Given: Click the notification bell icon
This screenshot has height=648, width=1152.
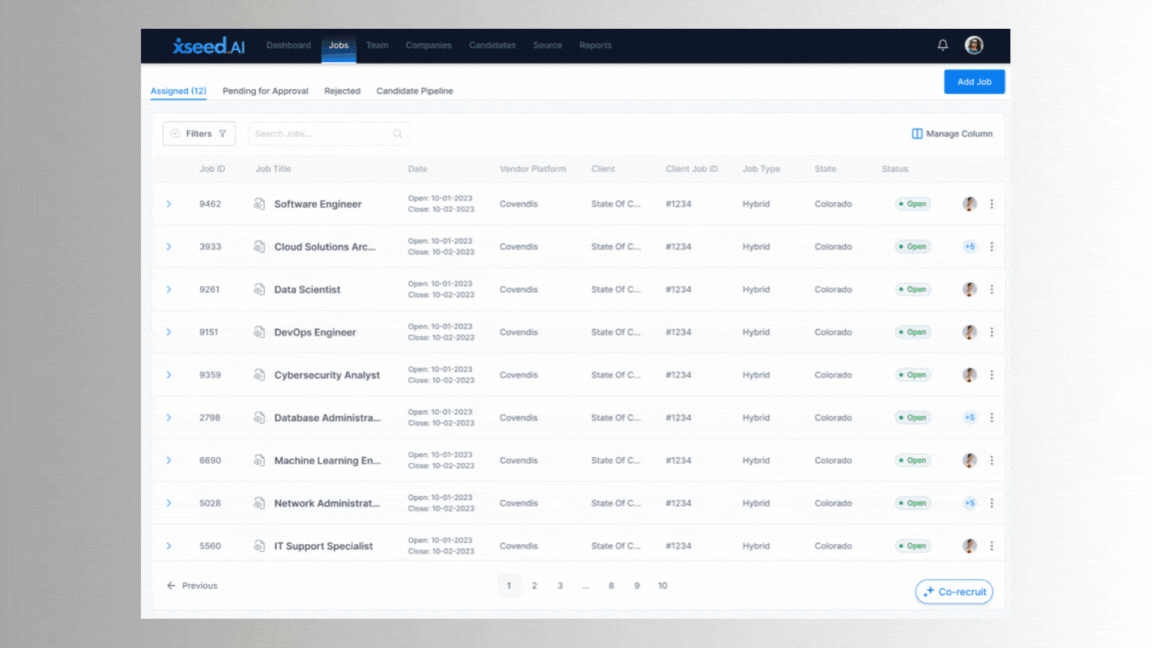Looking at the screenshot, I should [941, 45].
